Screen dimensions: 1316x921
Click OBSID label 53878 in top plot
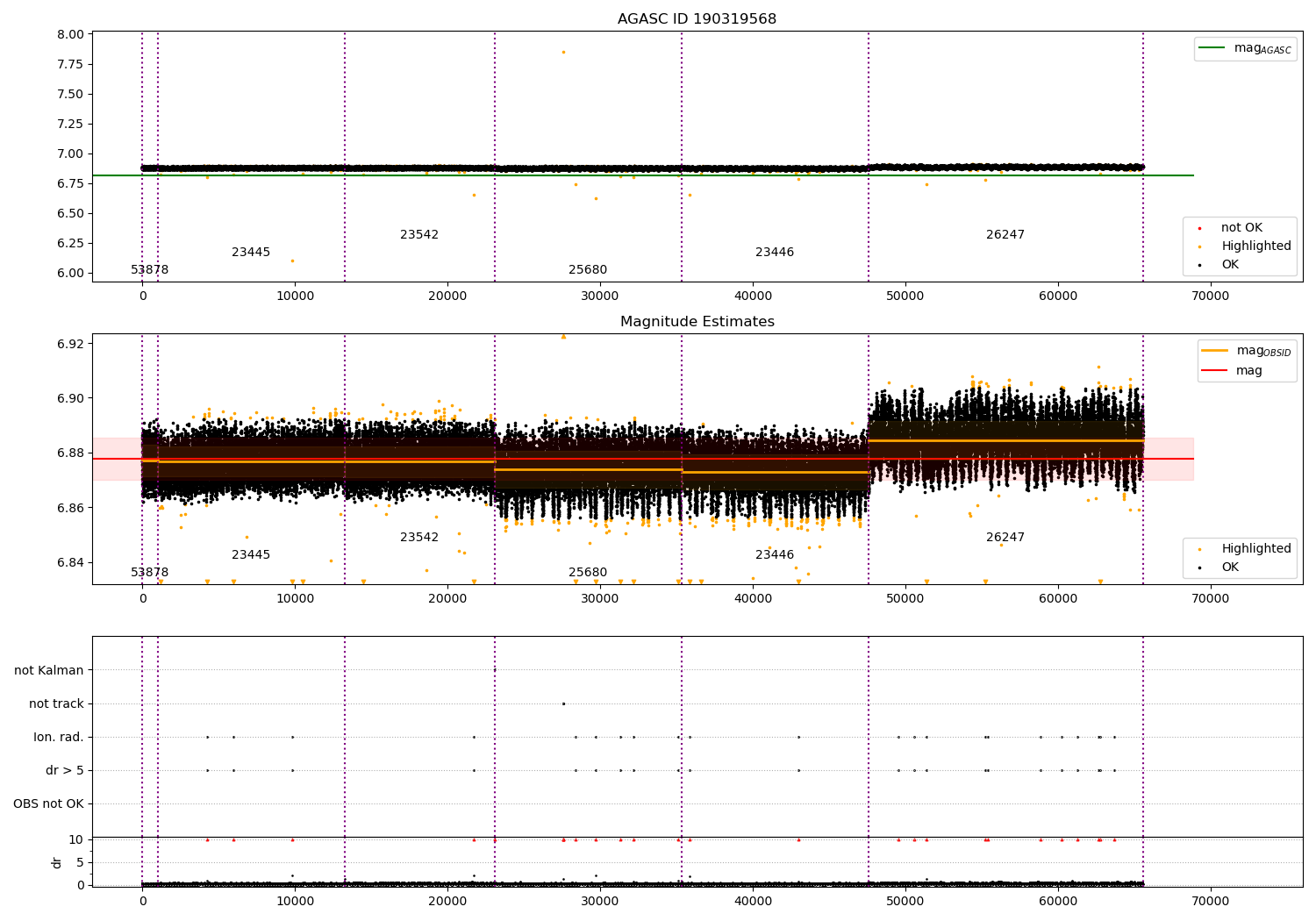click(150, 270)
